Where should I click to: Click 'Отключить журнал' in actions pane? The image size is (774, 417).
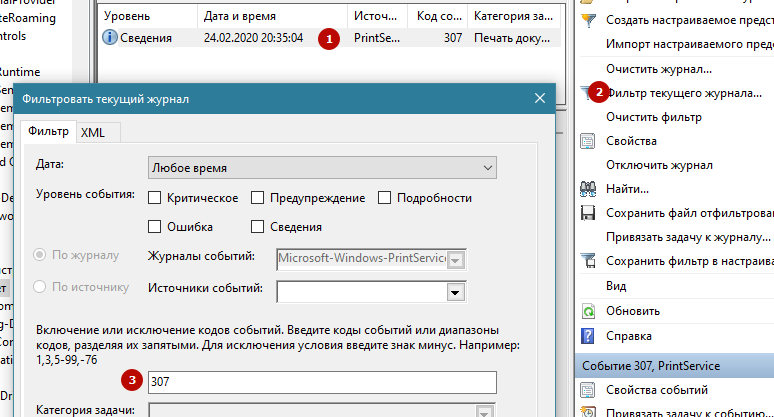(658, 165)
